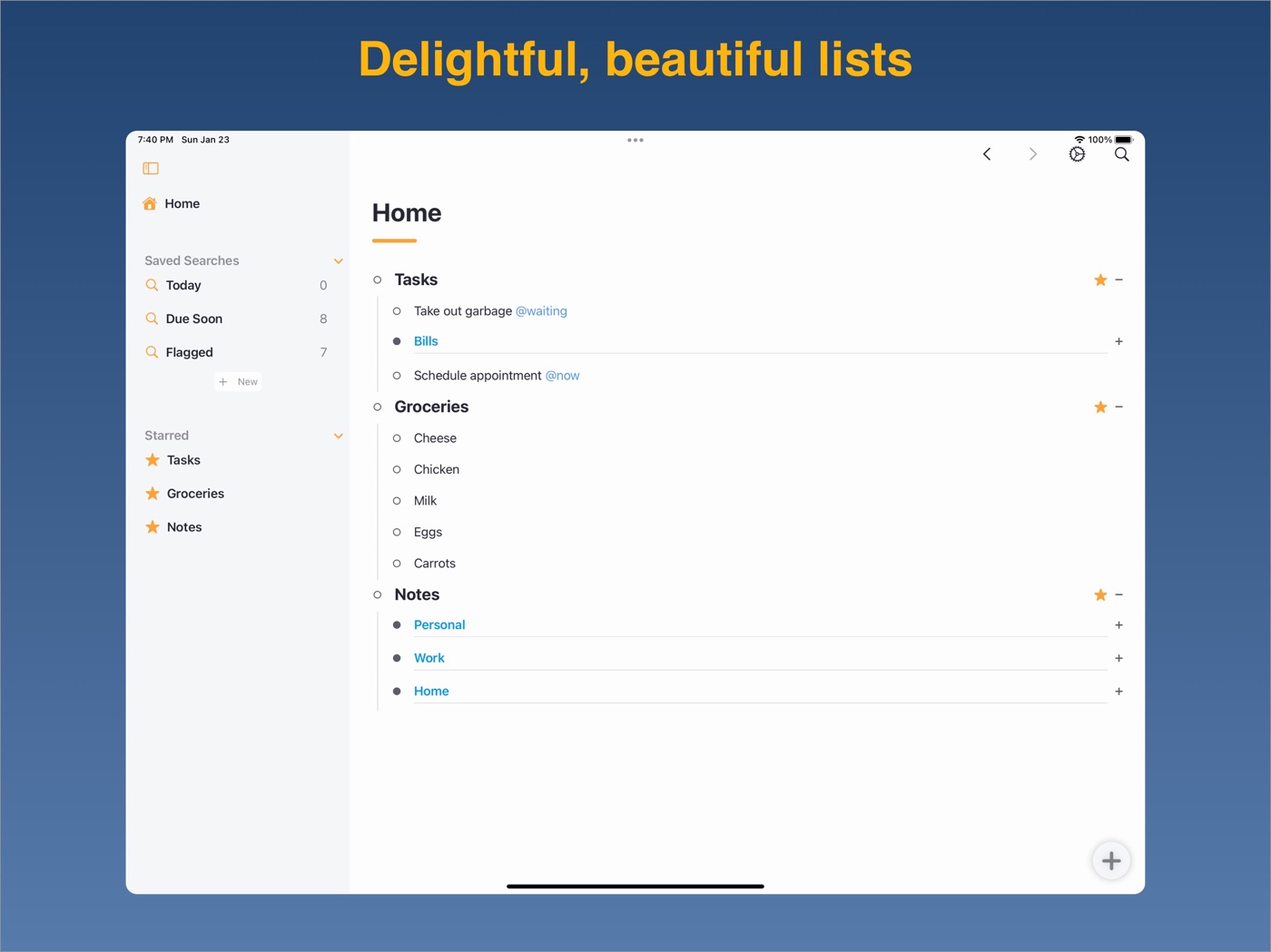Click the bullet beside Take out garbage
The image size is (1271, 952).
pos(397,311)
